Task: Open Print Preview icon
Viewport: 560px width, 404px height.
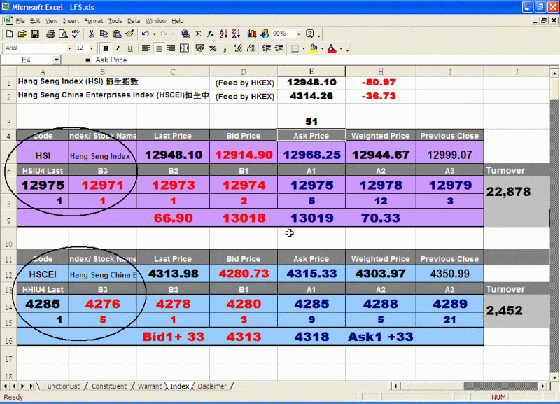Action: (x=63, y=34)
